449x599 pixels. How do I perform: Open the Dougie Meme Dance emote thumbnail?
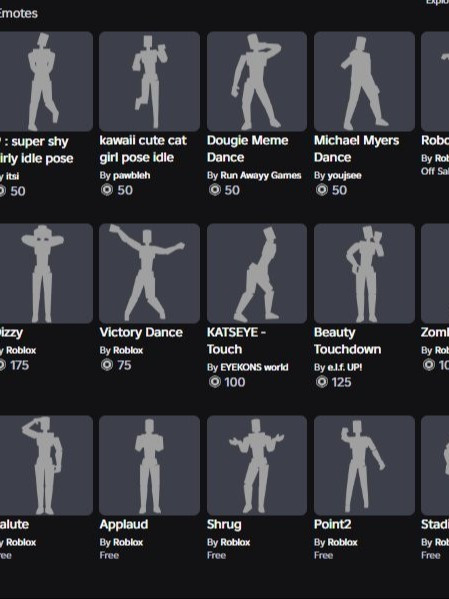pos(257,81)
